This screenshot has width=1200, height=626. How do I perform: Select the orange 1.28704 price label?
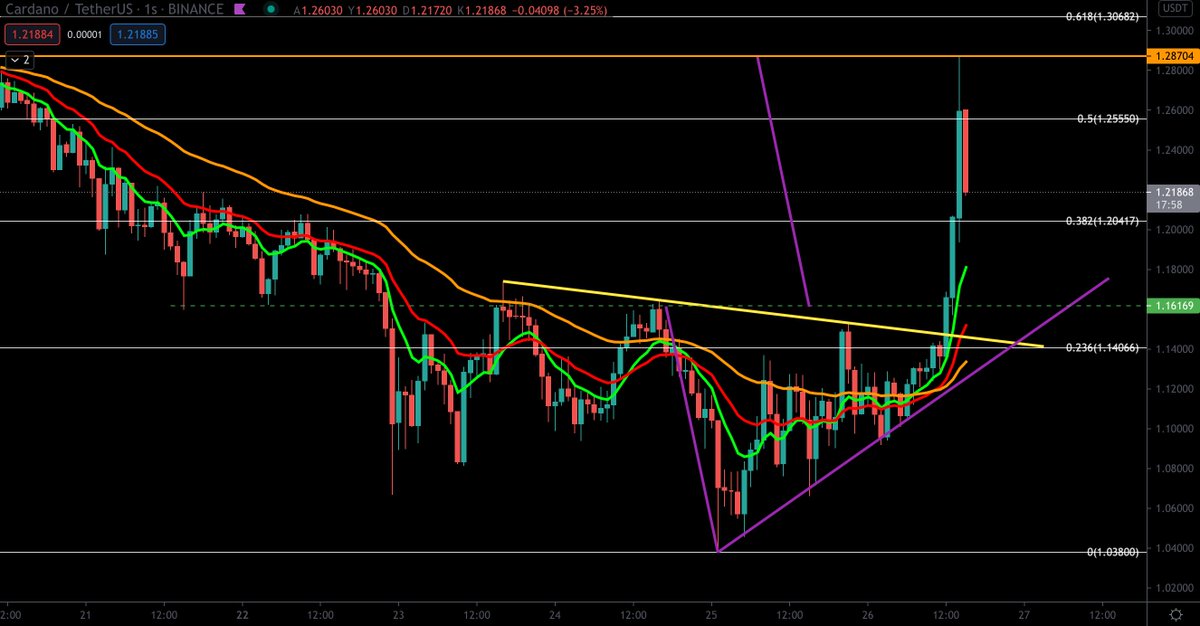(1171, 56)
